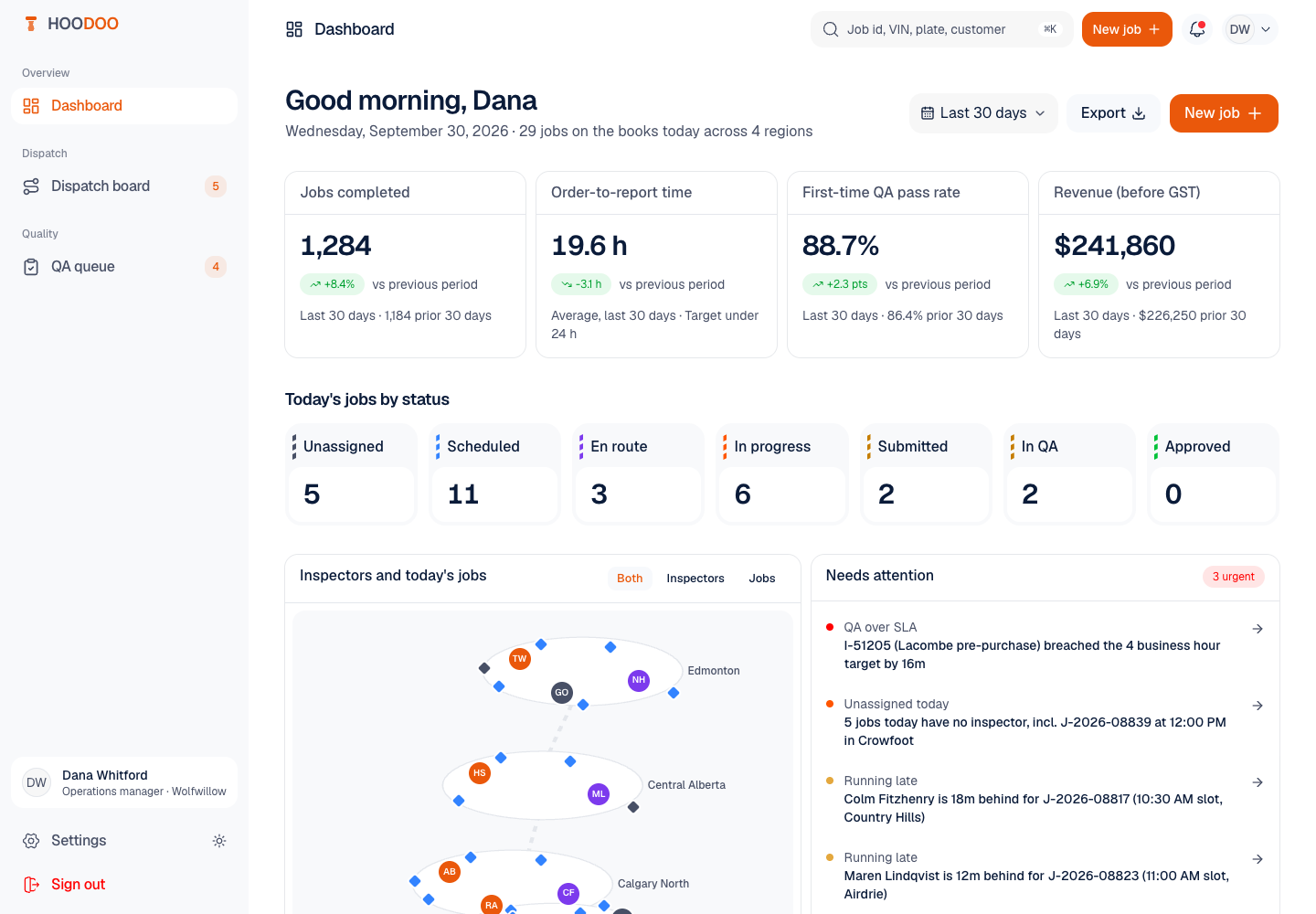Open the In QA status card
Viewport: 1316px width, 914px height.
pyautogui.click(x=1069, y=474)
